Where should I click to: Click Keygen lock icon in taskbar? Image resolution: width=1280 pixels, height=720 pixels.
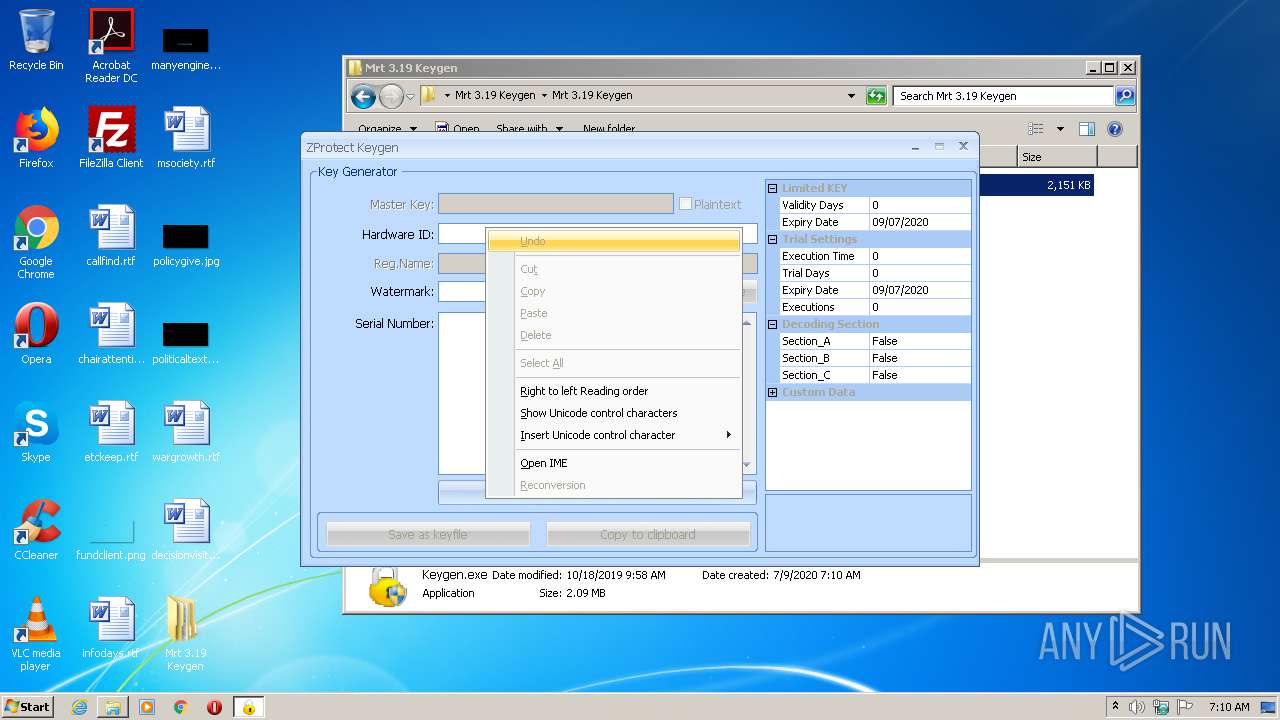pyautogui.click(x=248, y=707)
